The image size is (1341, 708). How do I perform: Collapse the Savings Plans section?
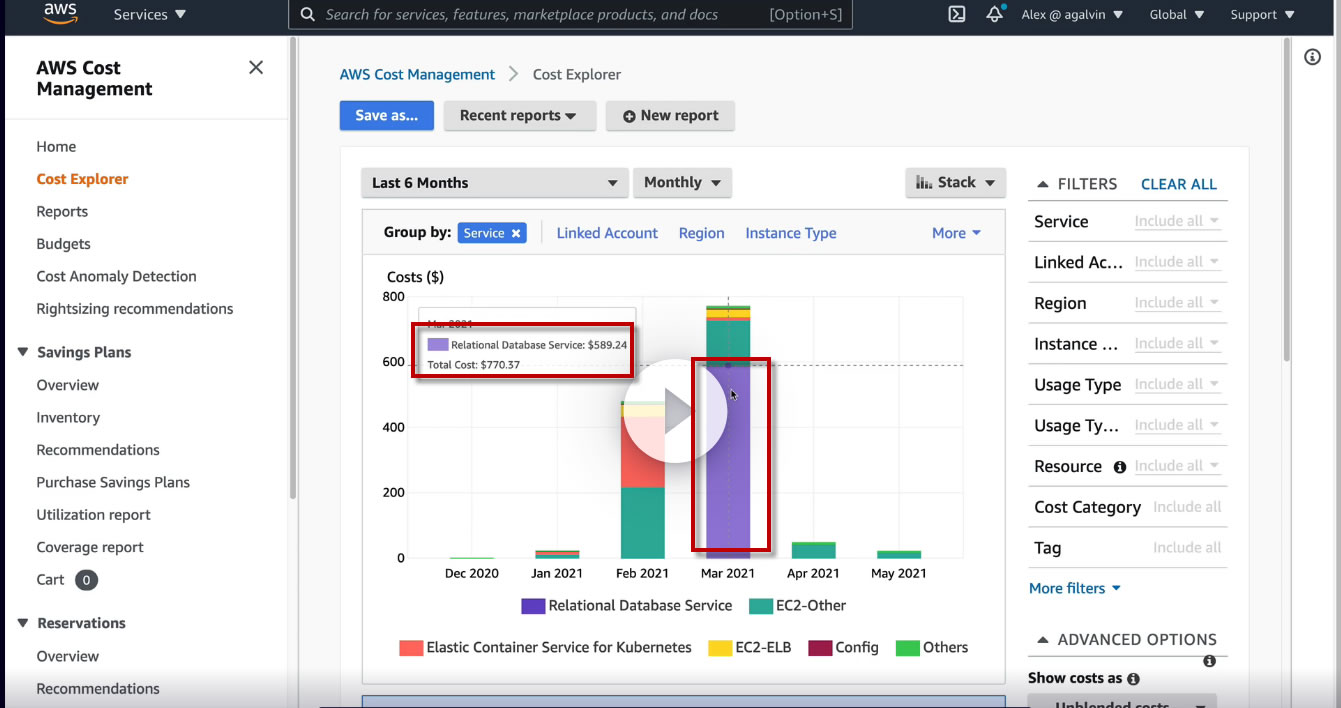(x=23, y=352)
